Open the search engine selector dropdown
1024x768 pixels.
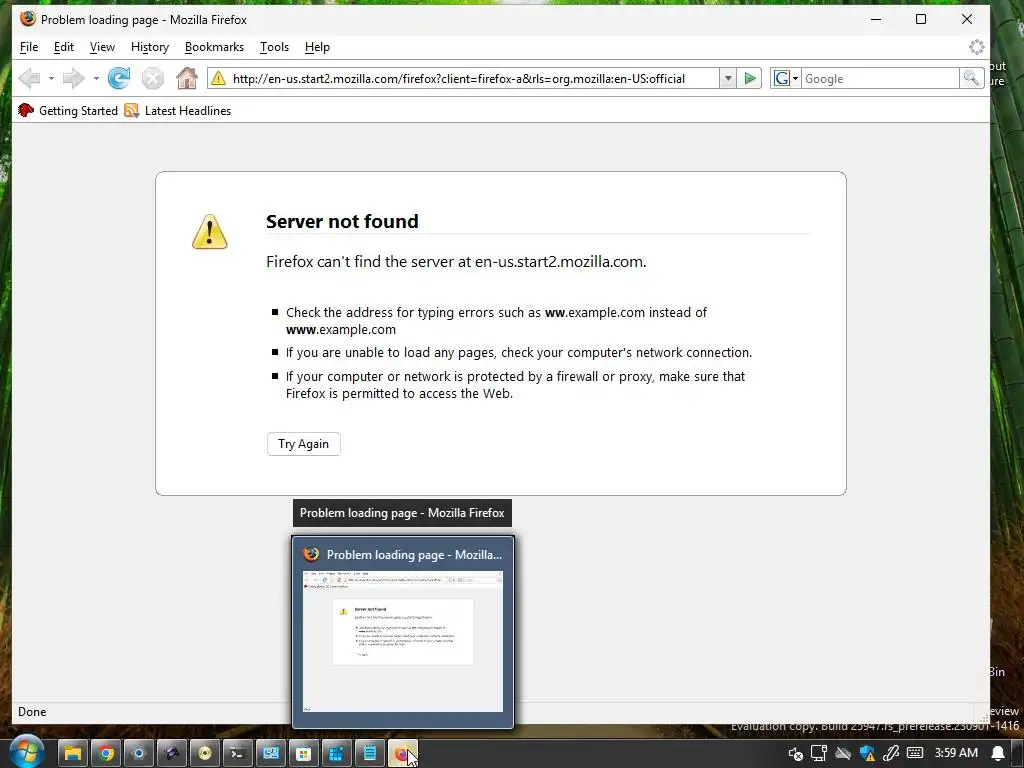pos(786,78)
